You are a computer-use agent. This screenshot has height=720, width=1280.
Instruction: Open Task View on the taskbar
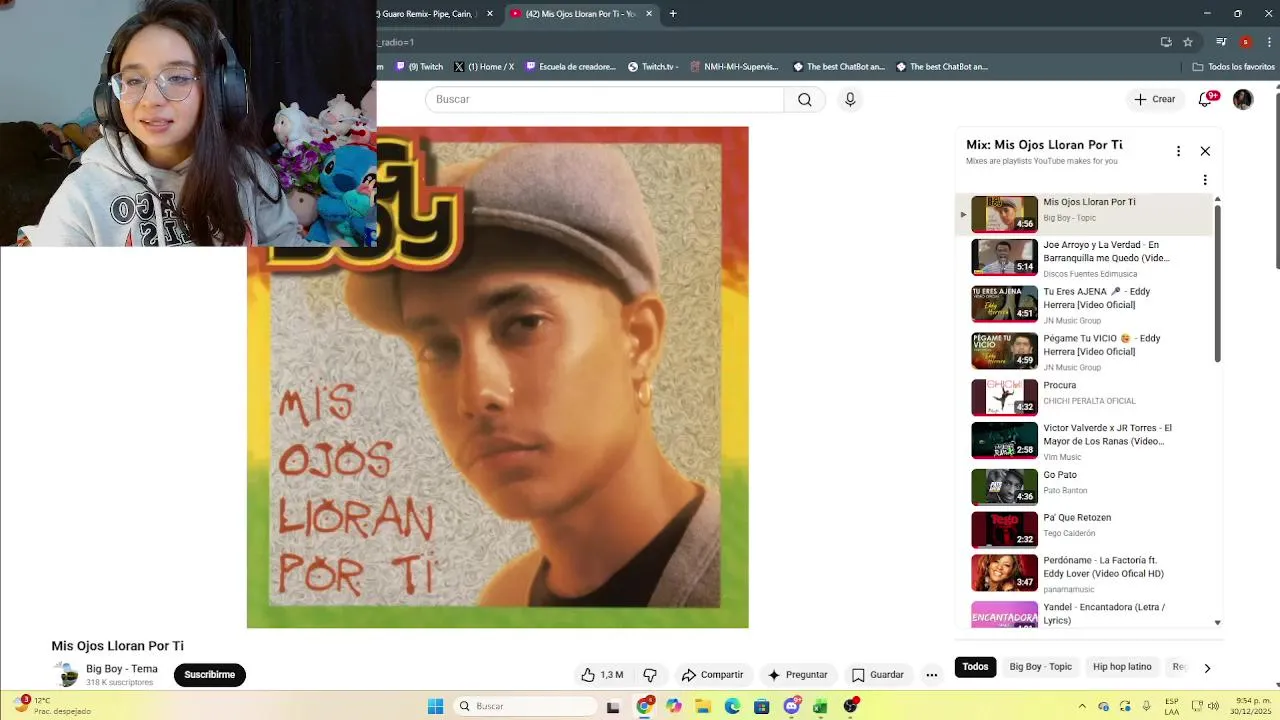coord(613,706)
